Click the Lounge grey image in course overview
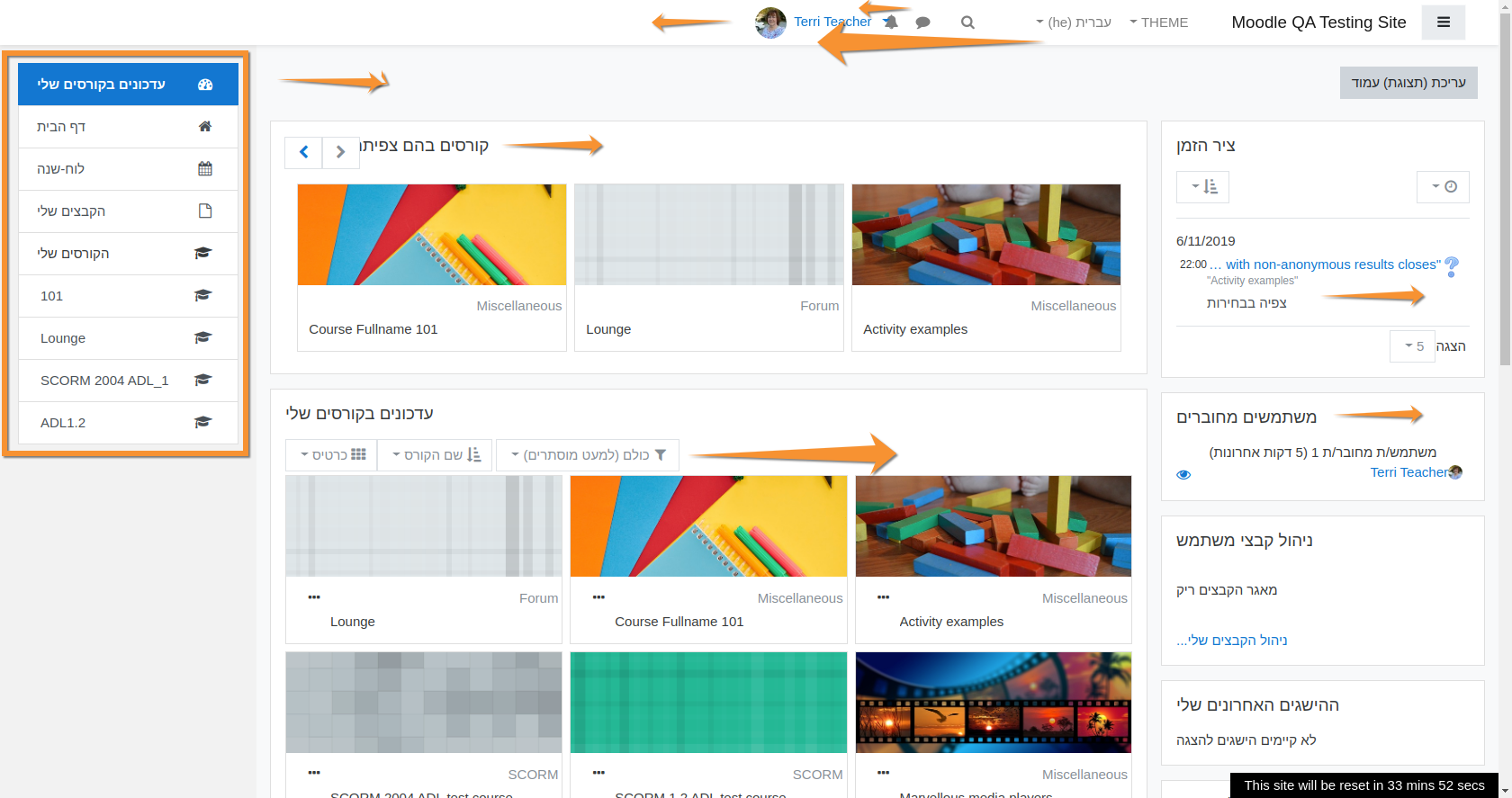 (x=424, y=526)
